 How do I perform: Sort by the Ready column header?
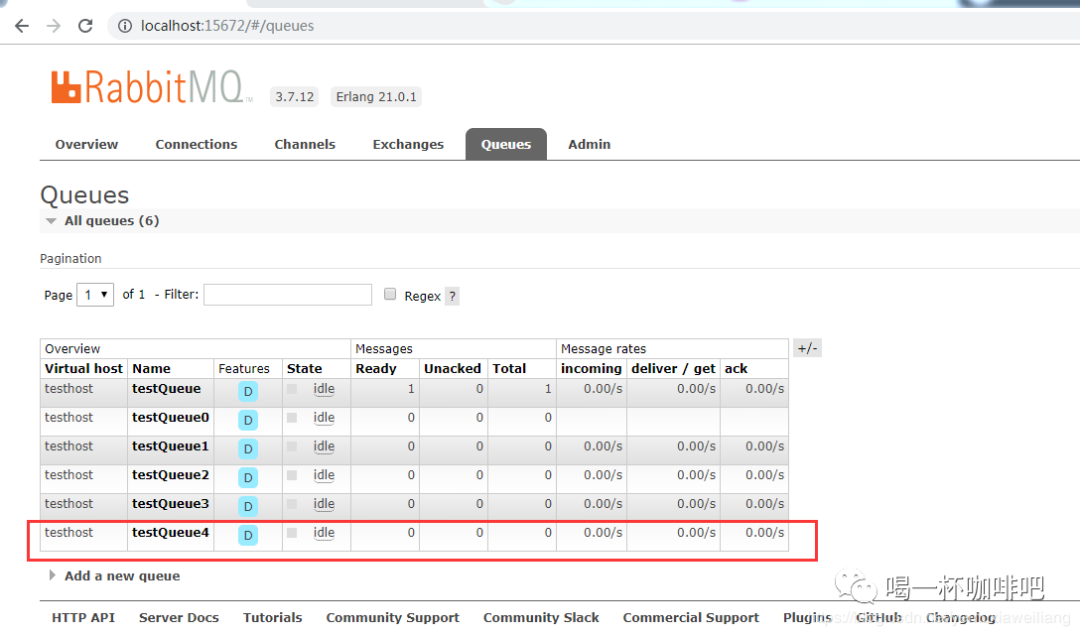[x=376, y=369]
